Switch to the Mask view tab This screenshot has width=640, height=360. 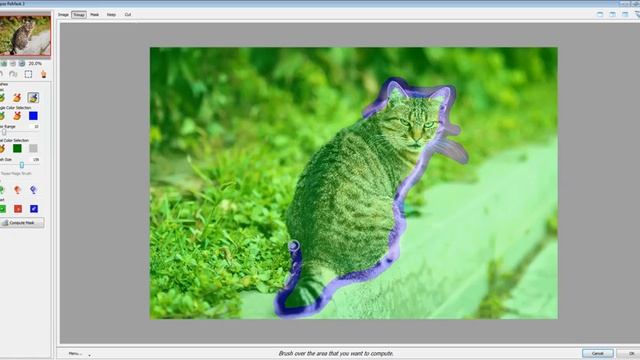pyautogui.click(x=94, y=14)
